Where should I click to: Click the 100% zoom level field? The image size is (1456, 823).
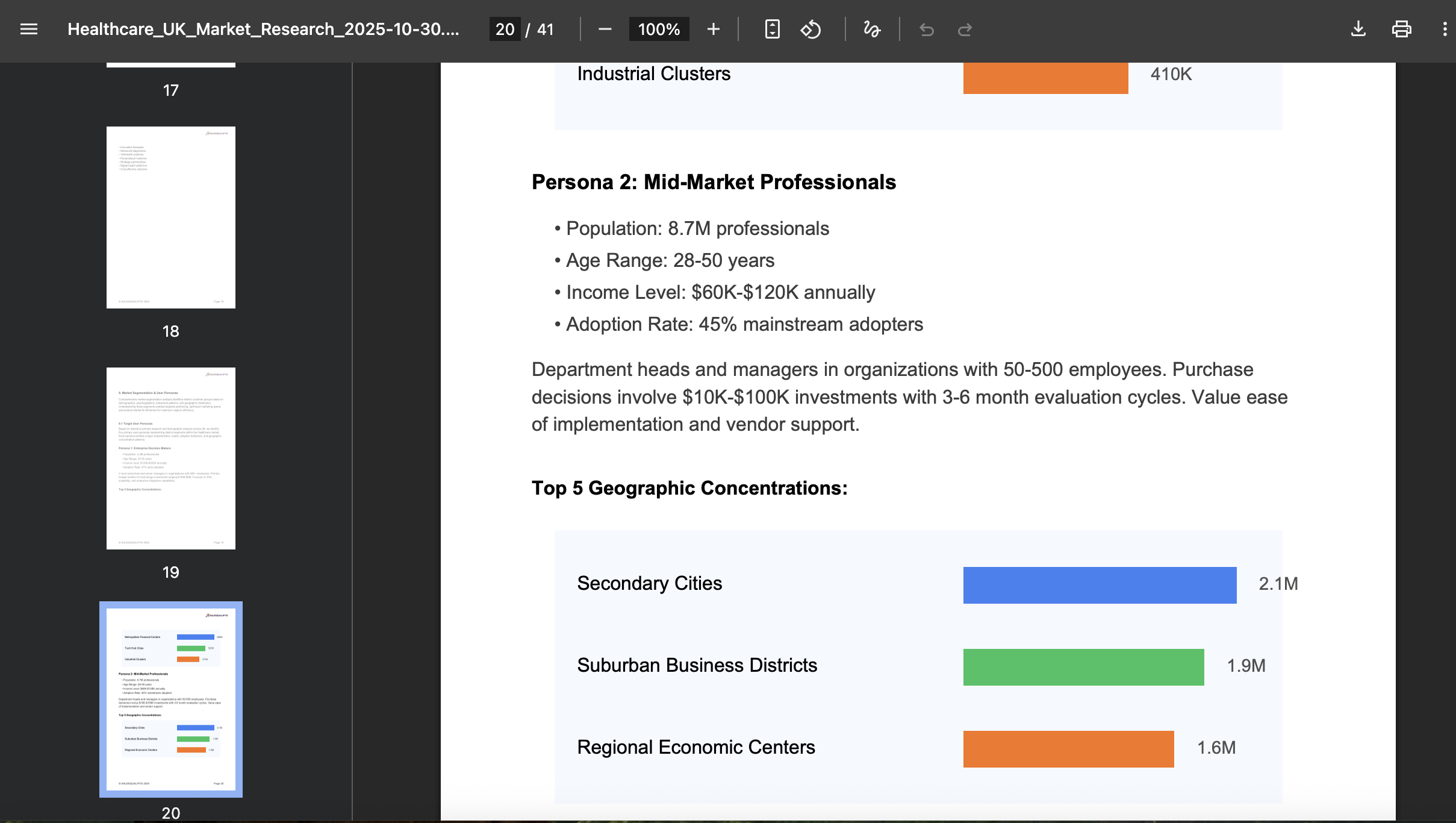tap(659, 29)
